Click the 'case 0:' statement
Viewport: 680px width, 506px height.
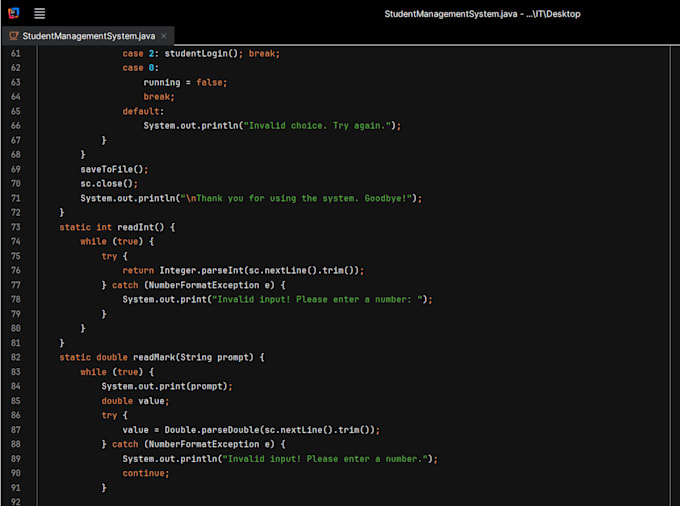(x=141, y=68)
